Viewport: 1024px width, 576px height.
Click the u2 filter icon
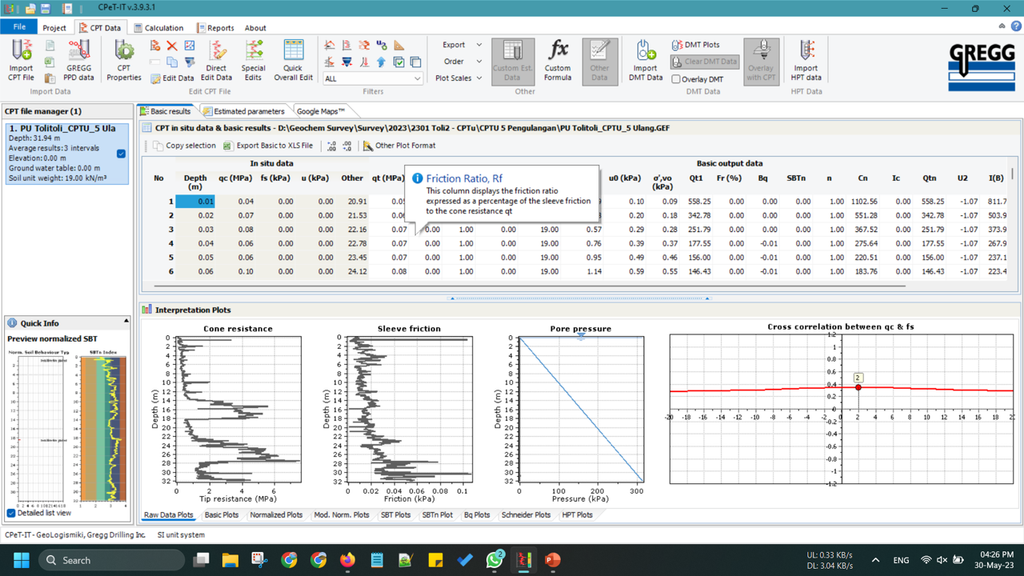[381, 45]
